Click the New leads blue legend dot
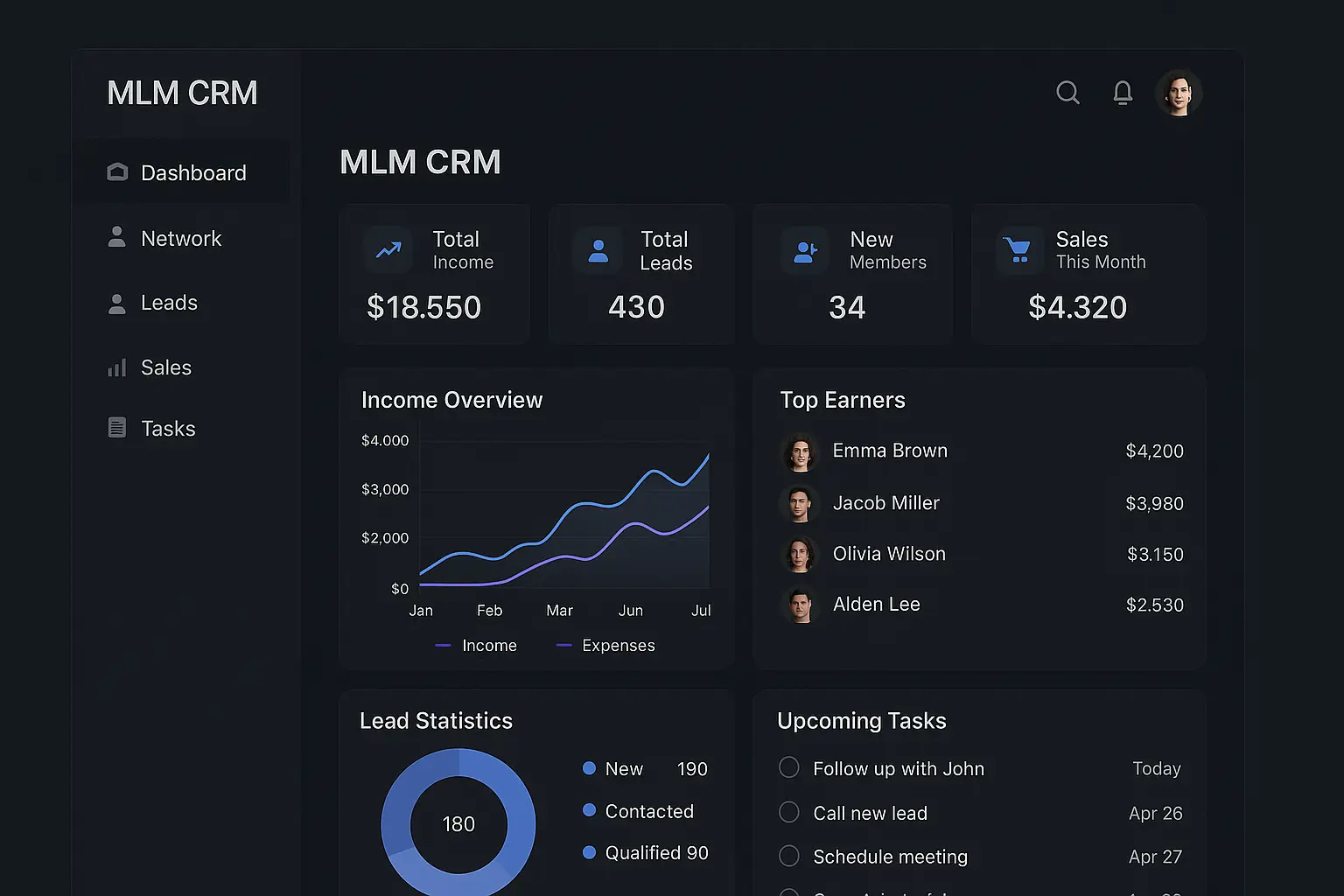Screen dimensions: 1344x896 (589, 768)
